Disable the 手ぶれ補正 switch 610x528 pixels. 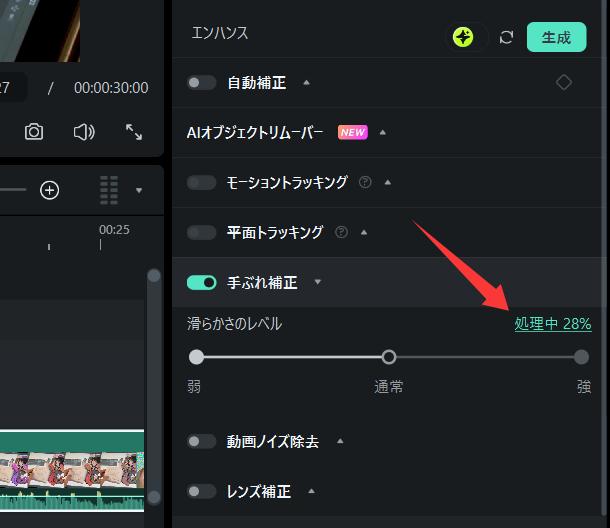[x=201, y=282]
